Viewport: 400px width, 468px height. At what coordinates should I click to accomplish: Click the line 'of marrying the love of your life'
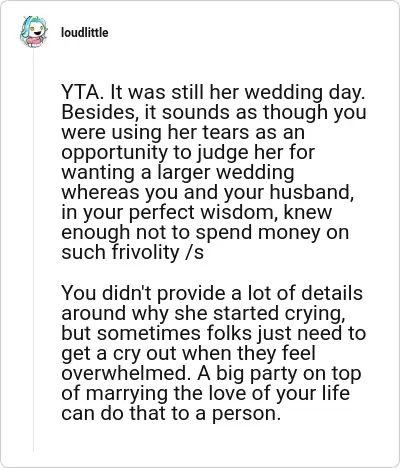click(x=205, y=393)
